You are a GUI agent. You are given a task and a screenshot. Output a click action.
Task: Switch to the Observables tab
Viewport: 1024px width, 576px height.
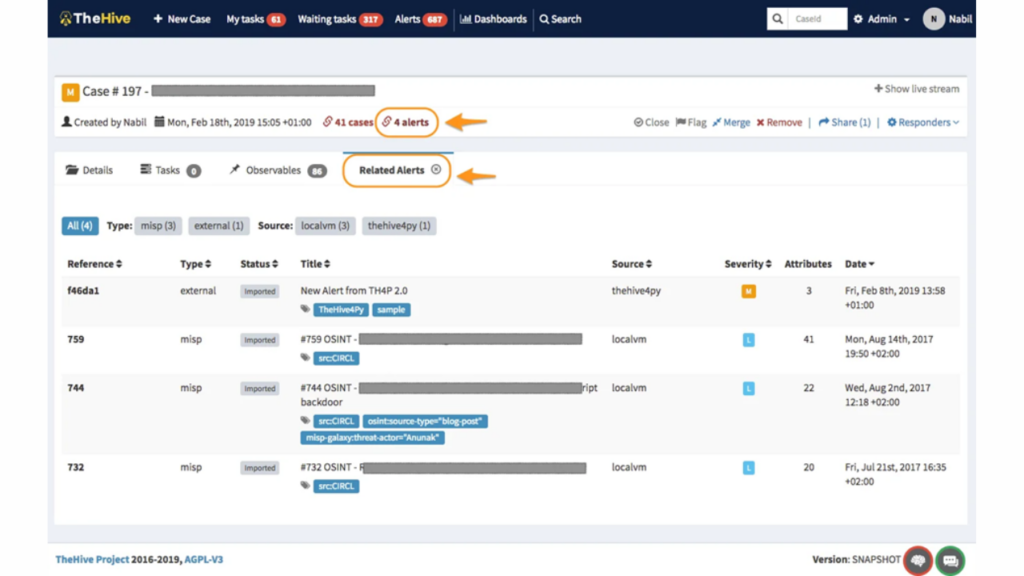(x=278, y=170)
